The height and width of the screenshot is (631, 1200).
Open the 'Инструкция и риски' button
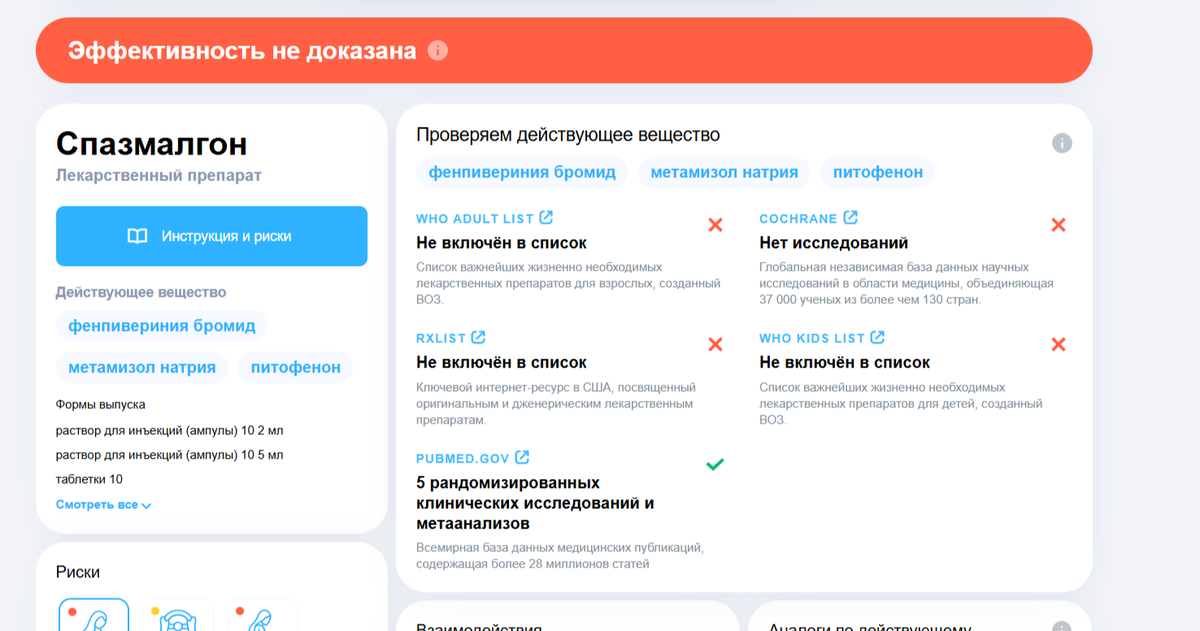[x=211, y=236]
